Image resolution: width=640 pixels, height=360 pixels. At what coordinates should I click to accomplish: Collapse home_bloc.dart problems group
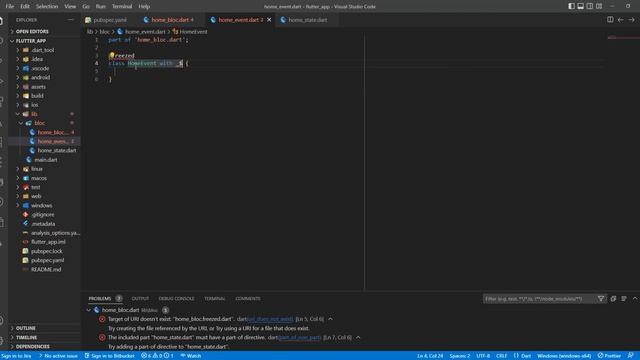89,310
